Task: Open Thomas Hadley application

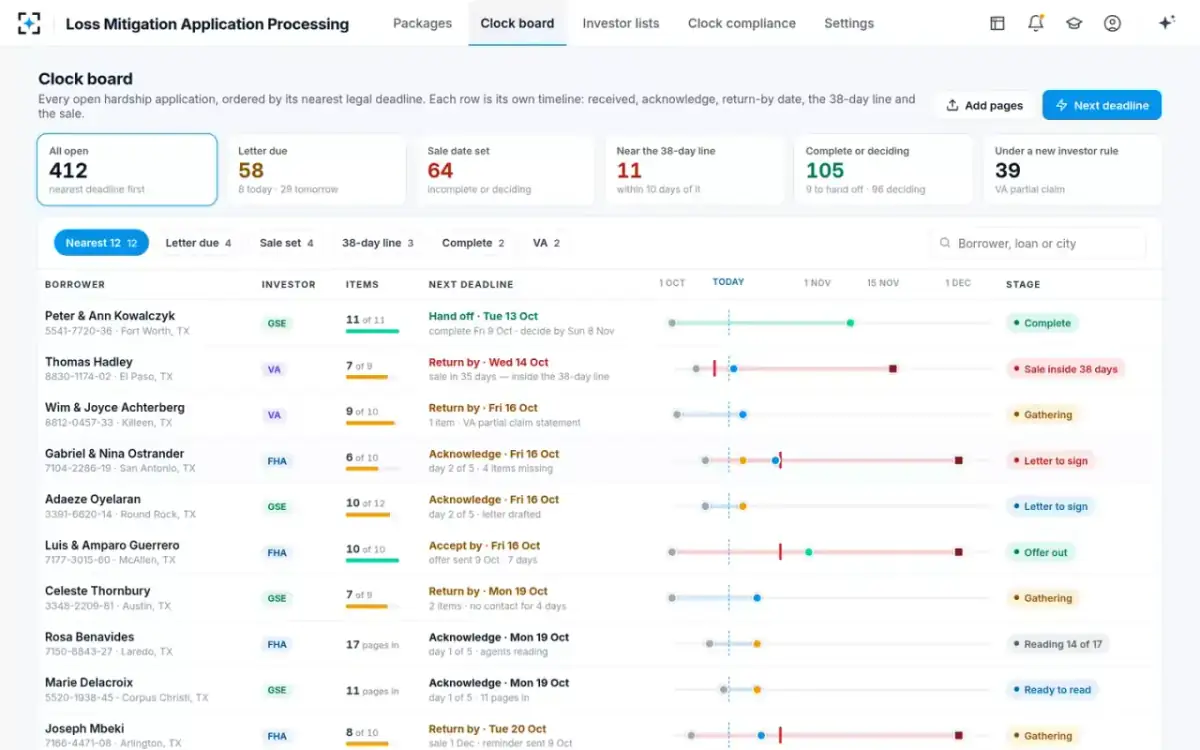Action: (600, 369)
